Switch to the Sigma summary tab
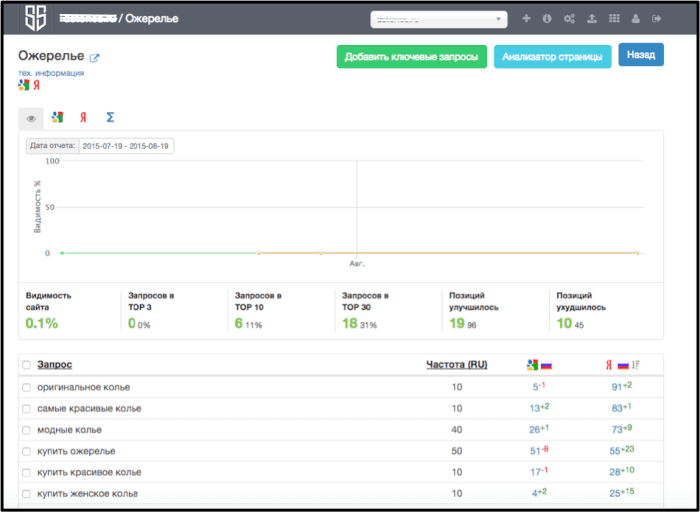This screenshot has width=700, height=512. [110, 118]
